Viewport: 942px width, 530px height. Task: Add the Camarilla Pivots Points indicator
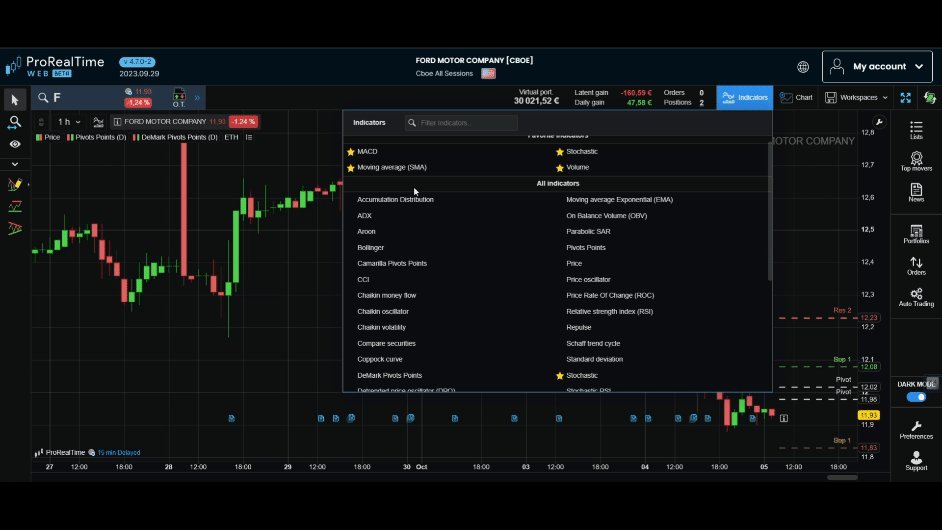pos(392,263)
